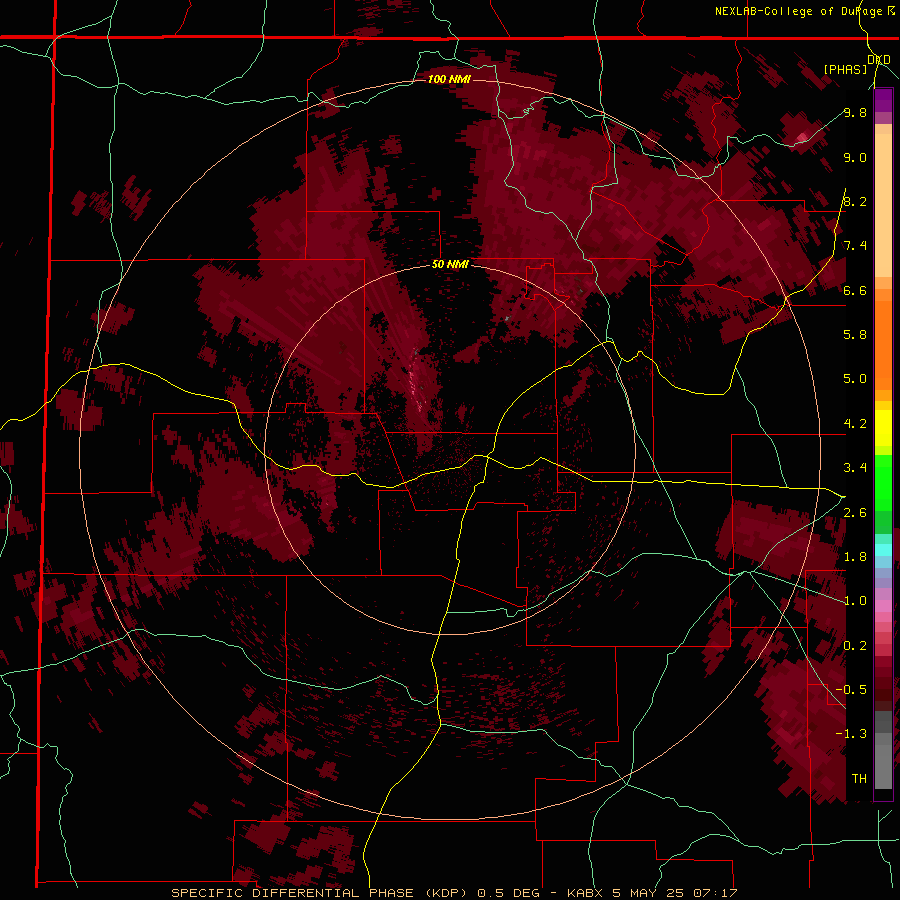
Task: Click the 0.2 scale value label
Action: tap(855, 646)
